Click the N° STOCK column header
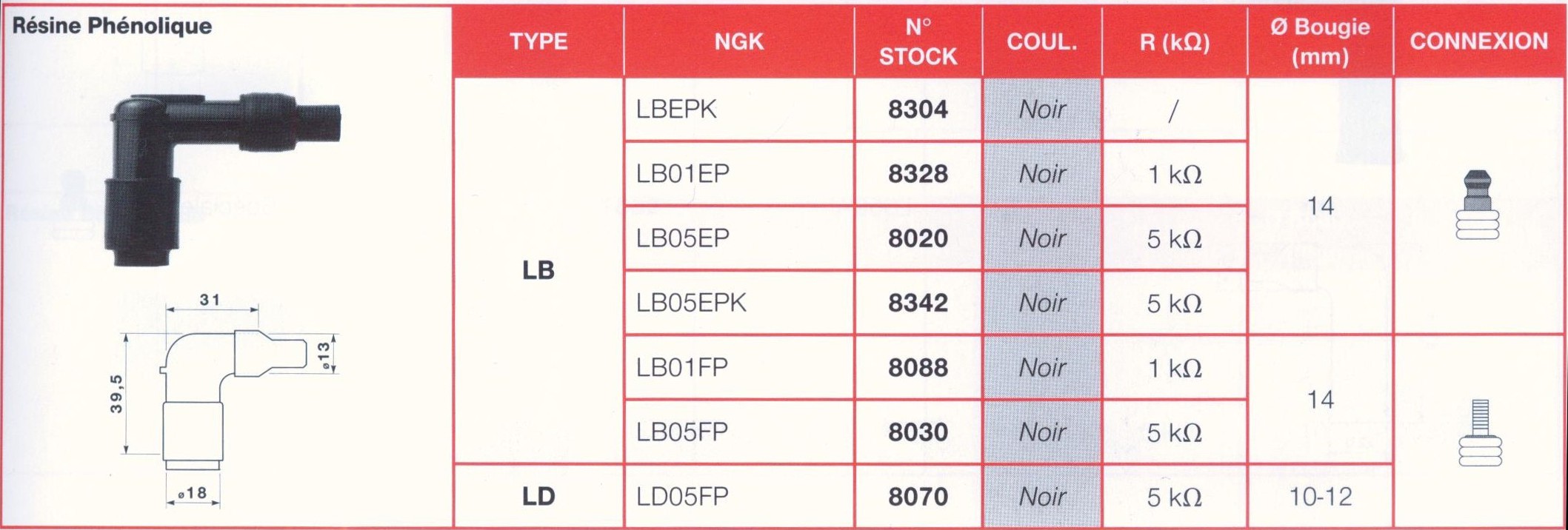The image size is (1568, 530). pos(918,41)
